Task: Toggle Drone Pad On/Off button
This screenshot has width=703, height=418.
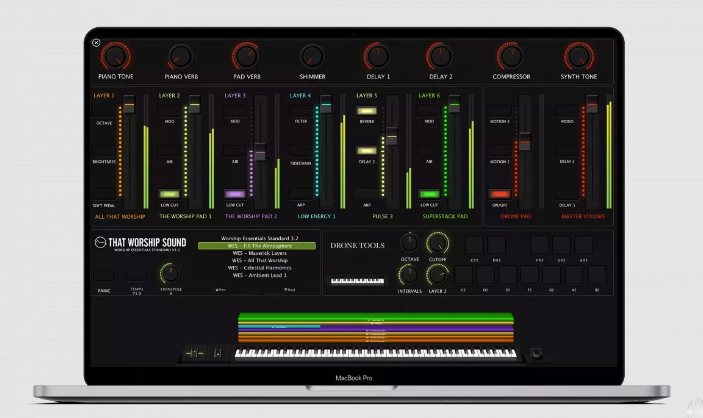Action: coord(499,194)
